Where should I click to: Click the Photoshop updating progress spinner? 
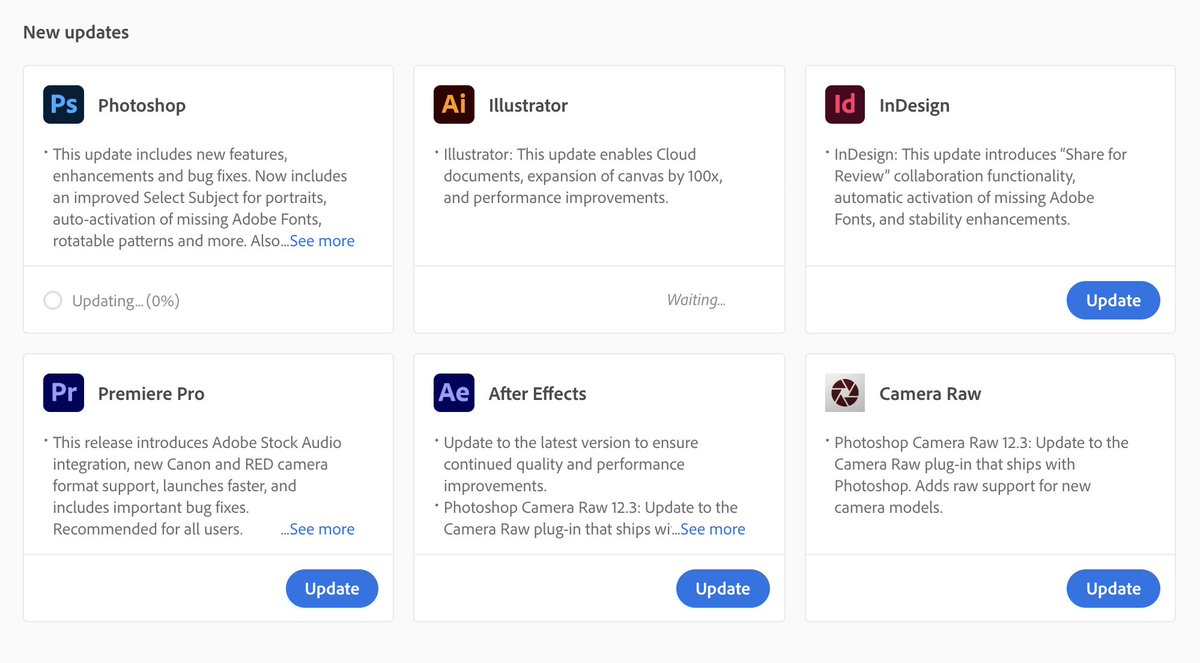point(53,300)
